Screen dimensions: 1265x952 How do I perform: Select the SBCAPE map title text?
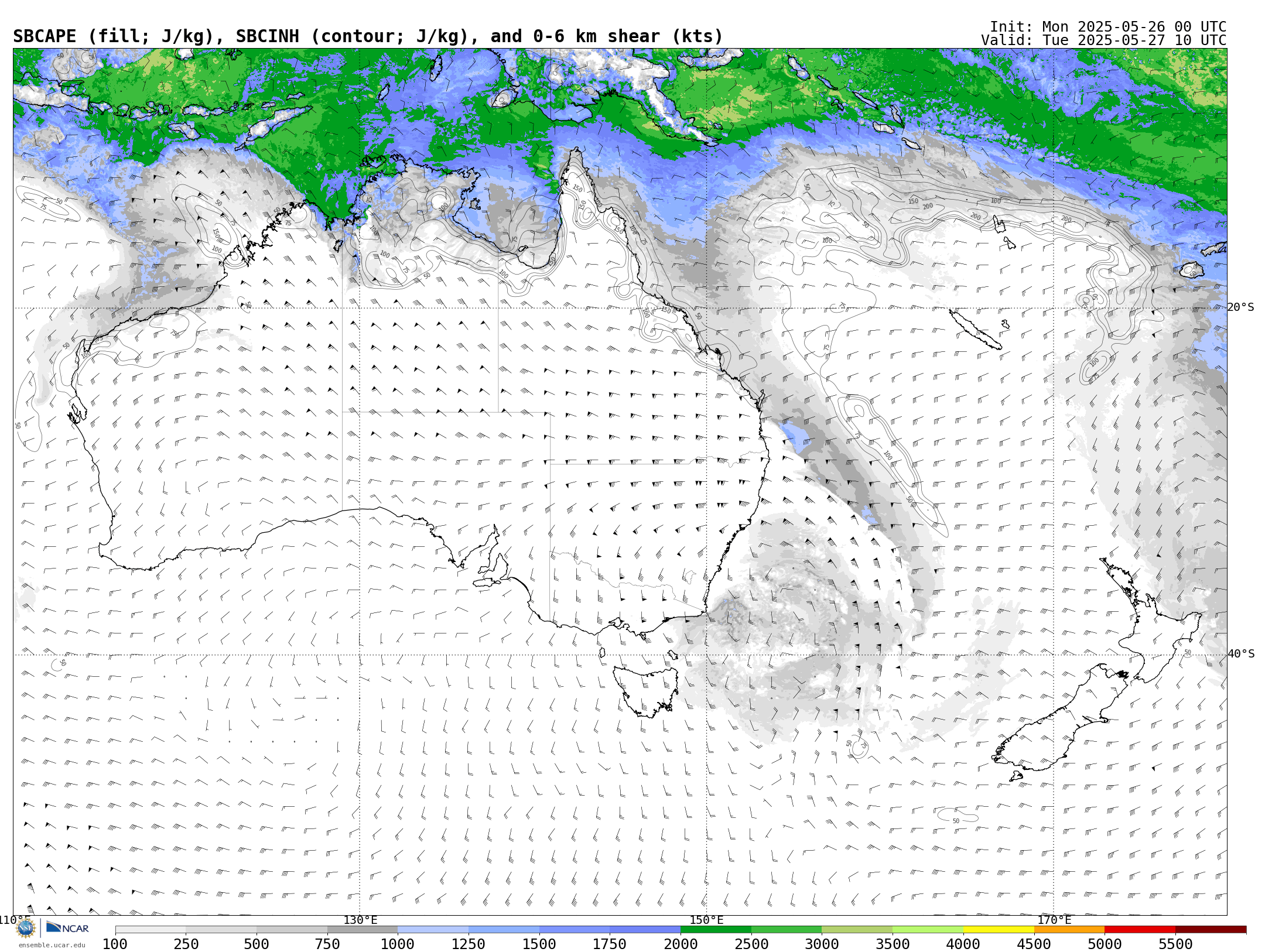pyautogui.click(x=368, y=36)
